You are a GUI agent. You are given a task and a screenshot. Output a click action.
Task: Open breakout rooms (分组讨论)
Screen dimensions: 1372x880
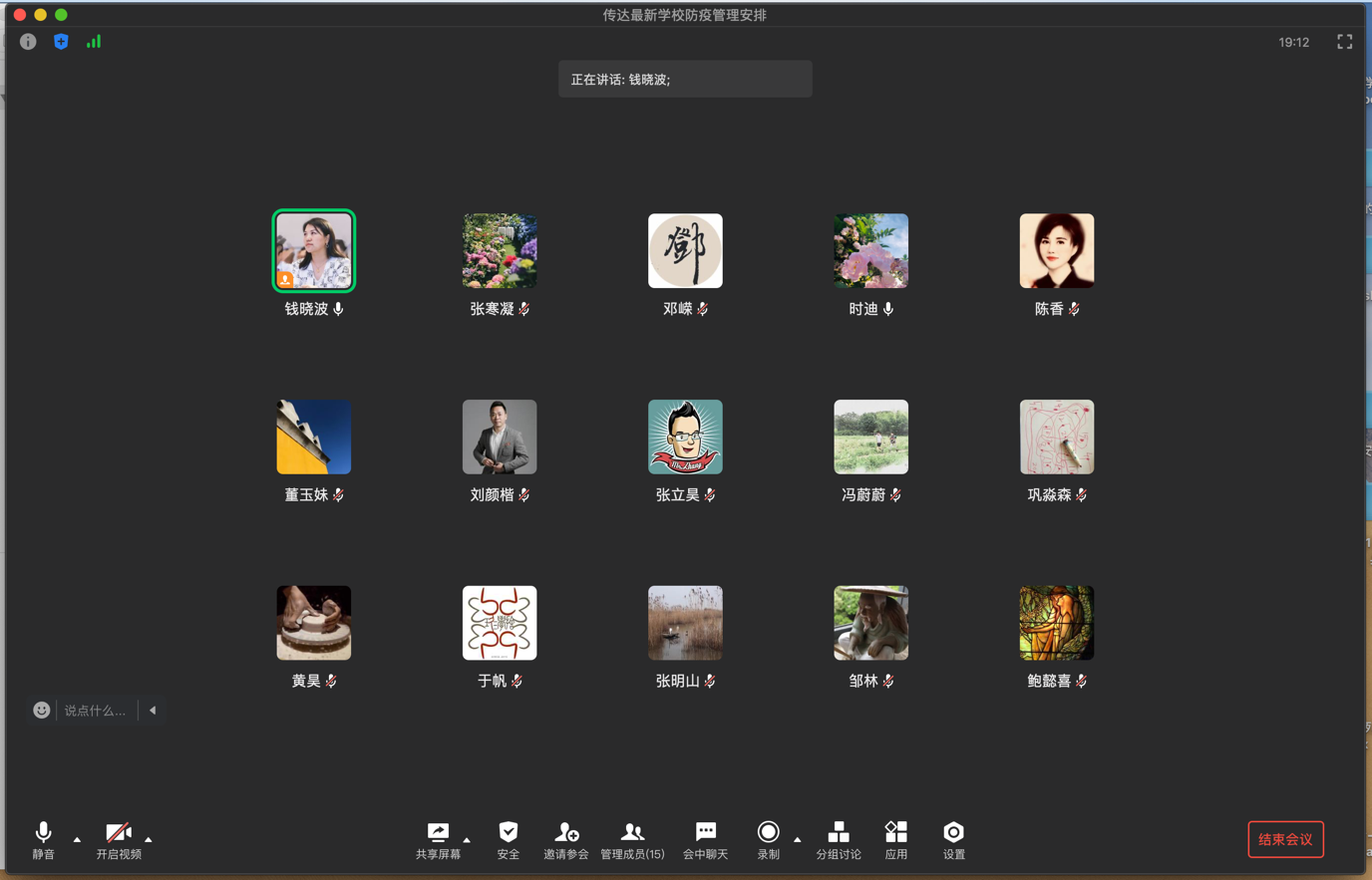pyautogui.click(x=838, y=839)
